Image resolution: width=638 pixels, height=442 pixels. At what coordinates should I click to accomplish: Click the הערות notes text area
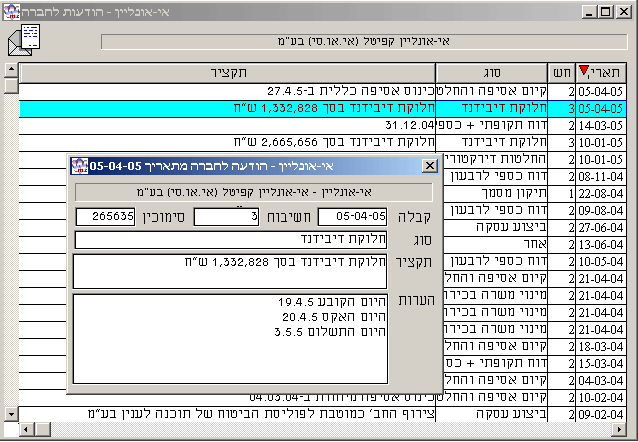coord(230,339)
